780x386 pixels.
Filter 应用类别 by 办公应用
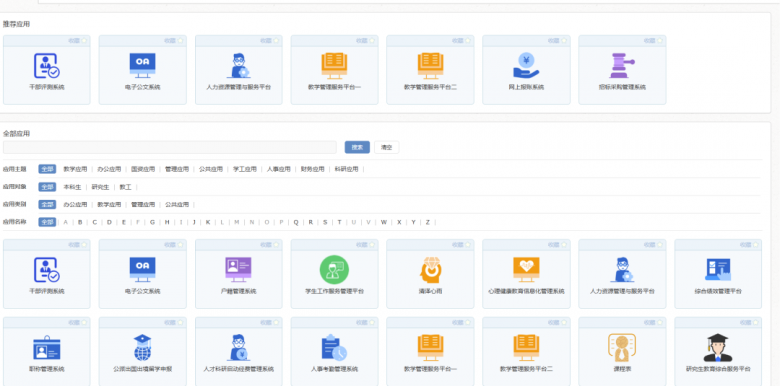click(x=75, y=204)
